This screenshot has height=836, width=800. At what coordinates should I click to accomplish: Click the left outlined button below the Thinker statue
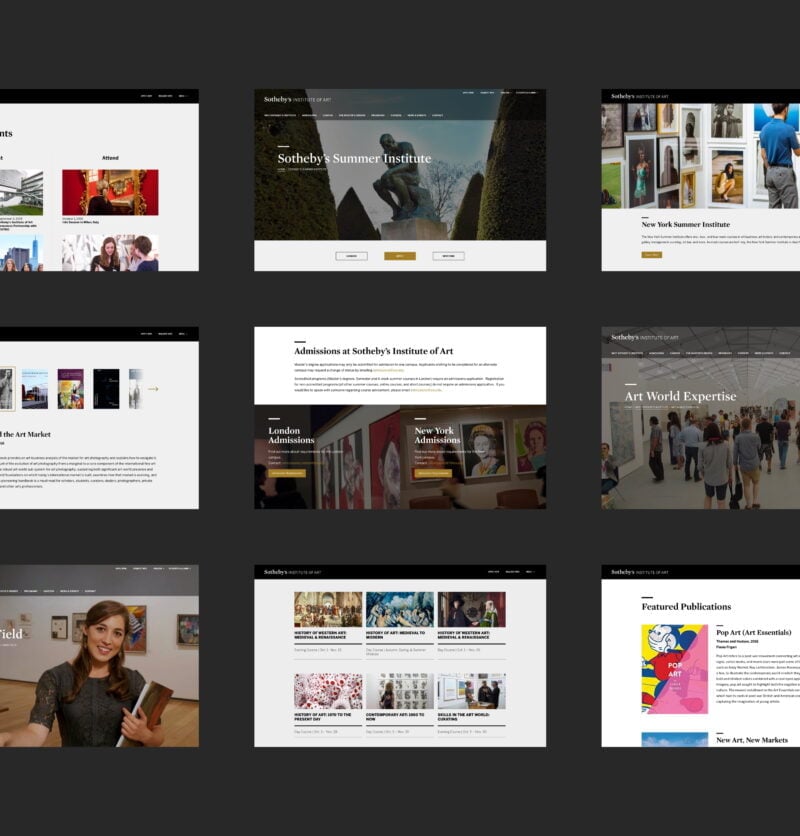click(x=351, y=256)
